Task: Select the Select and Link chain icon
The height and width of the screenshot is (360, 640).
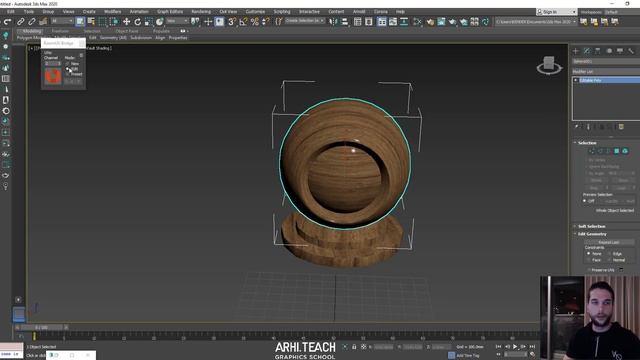Action: click(x=20, y=22)
